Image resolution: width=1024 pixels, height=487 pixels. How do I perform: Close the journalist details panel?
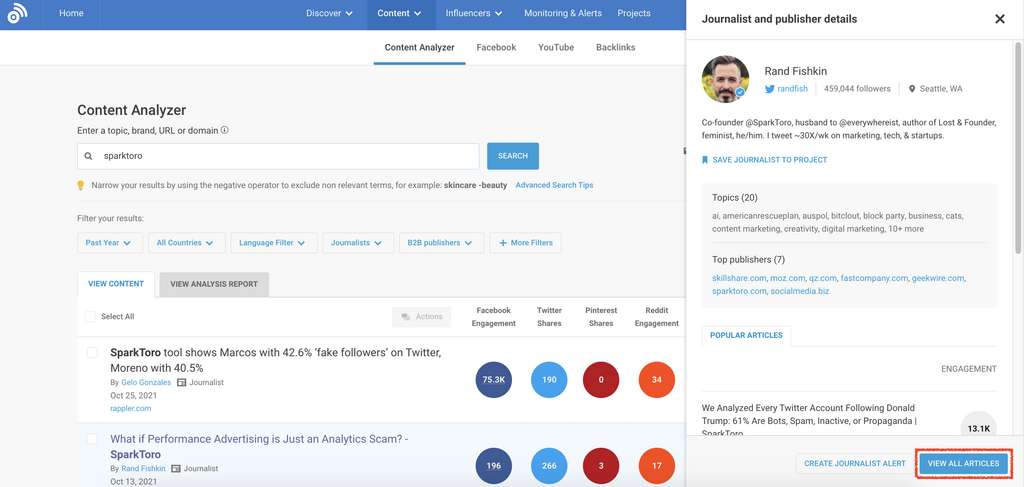point(999,19)
